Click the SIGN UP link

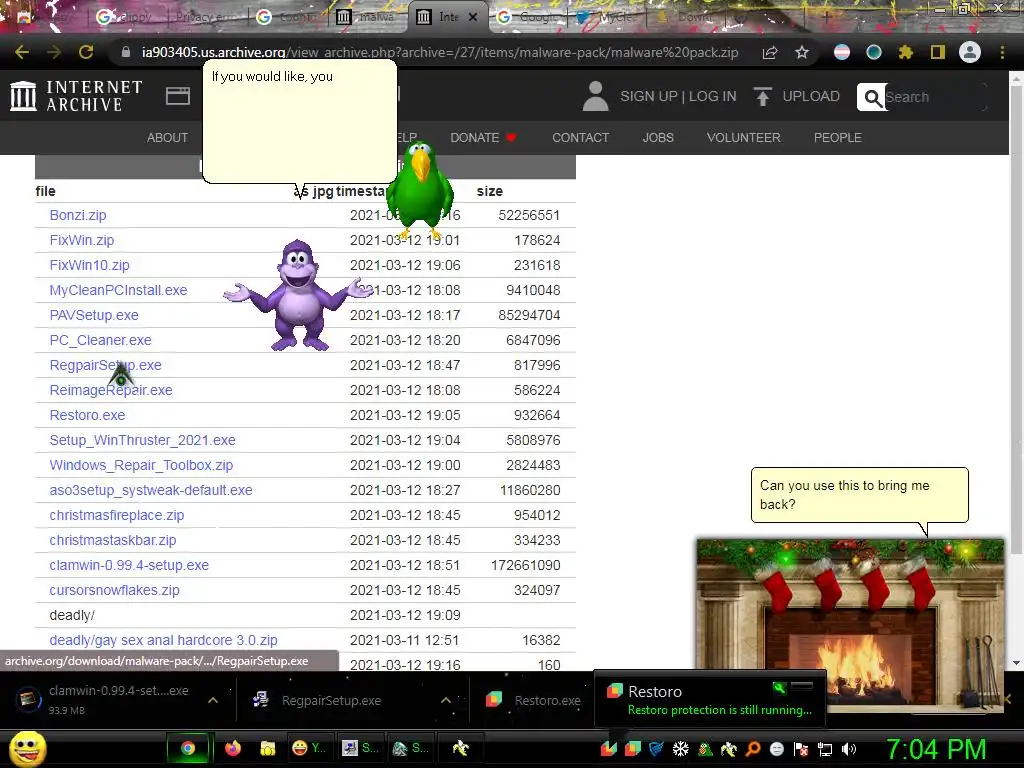click(x=649, y=97)
